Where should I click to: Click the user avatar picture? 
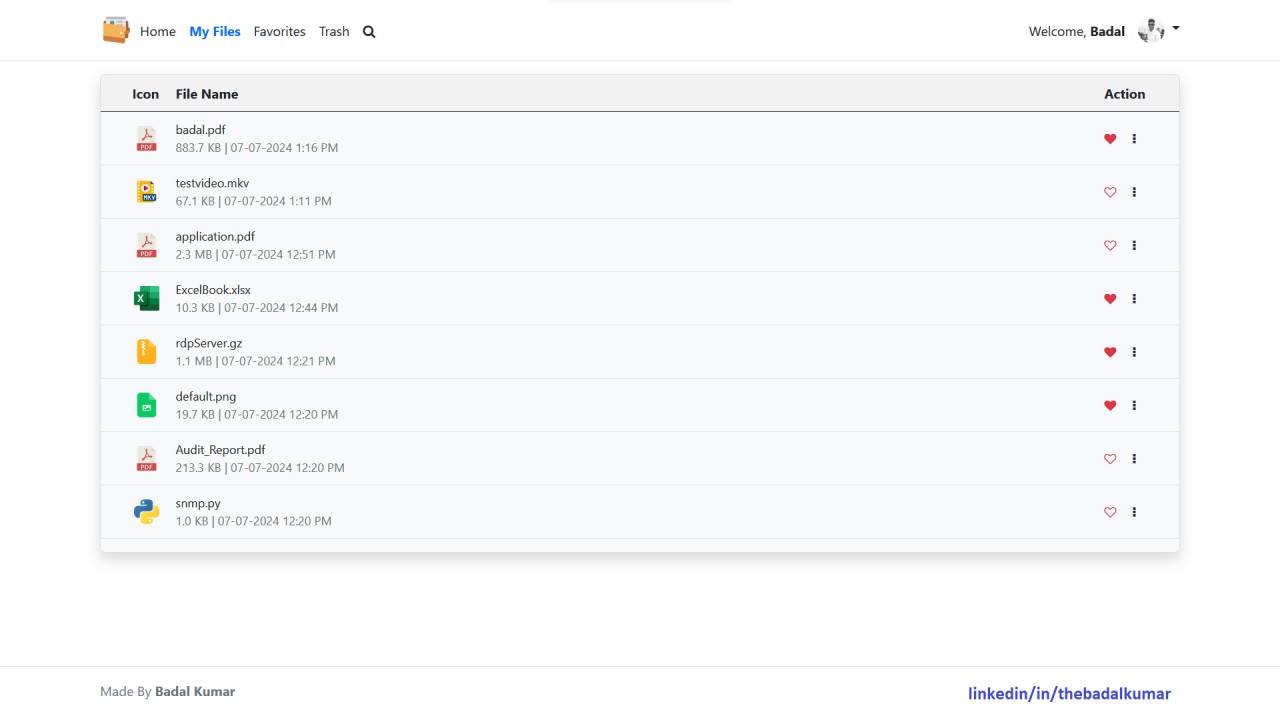(1151, 31)
